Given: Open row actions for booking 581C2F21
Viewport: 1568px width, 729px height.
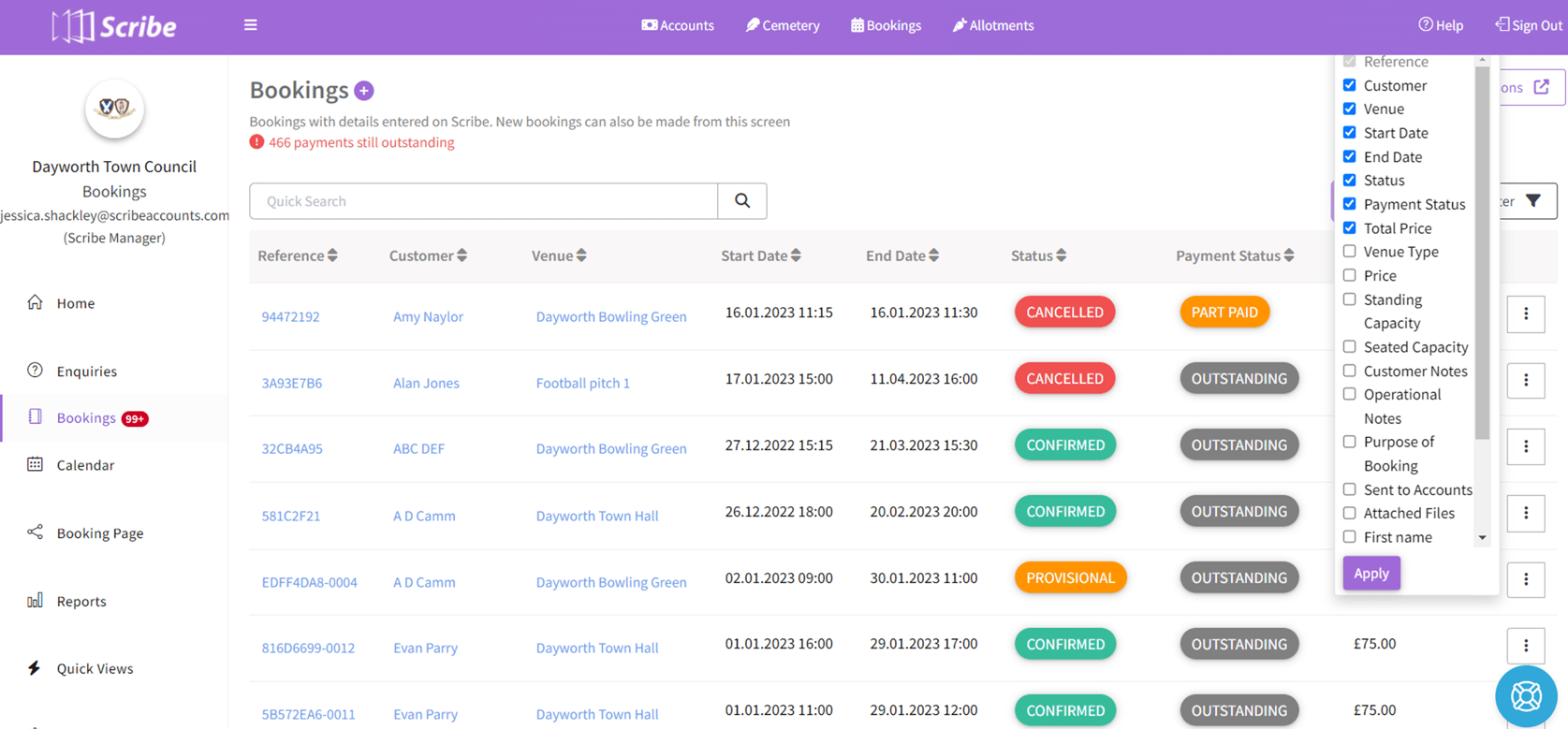Looking at the screenshot, I should (x=1526, y=513).
